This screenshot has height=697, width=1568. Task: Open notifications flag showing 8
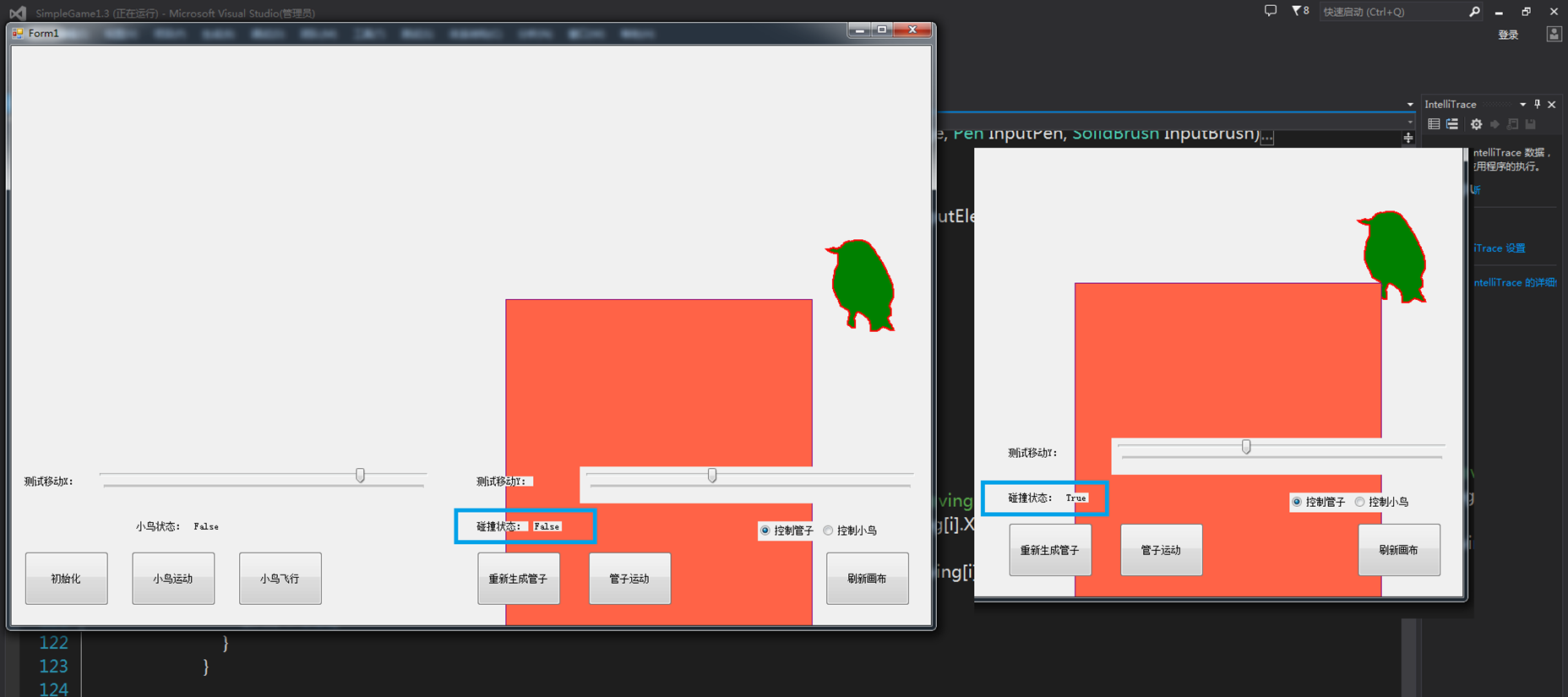tap(1300, 11)
